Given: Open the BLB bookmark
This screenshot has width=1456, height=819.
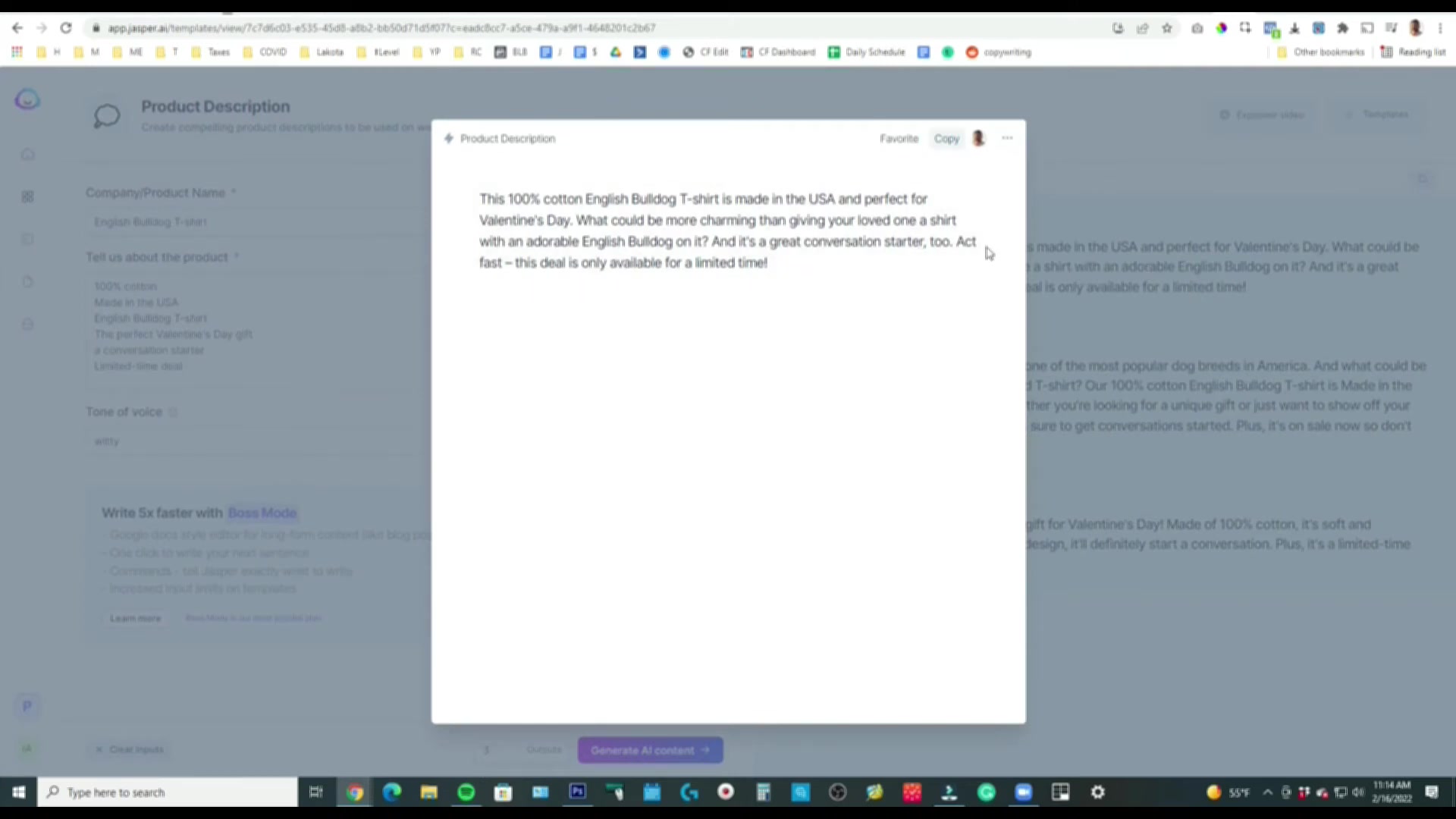Looking at the screenshot, I should tap(510, 52).
